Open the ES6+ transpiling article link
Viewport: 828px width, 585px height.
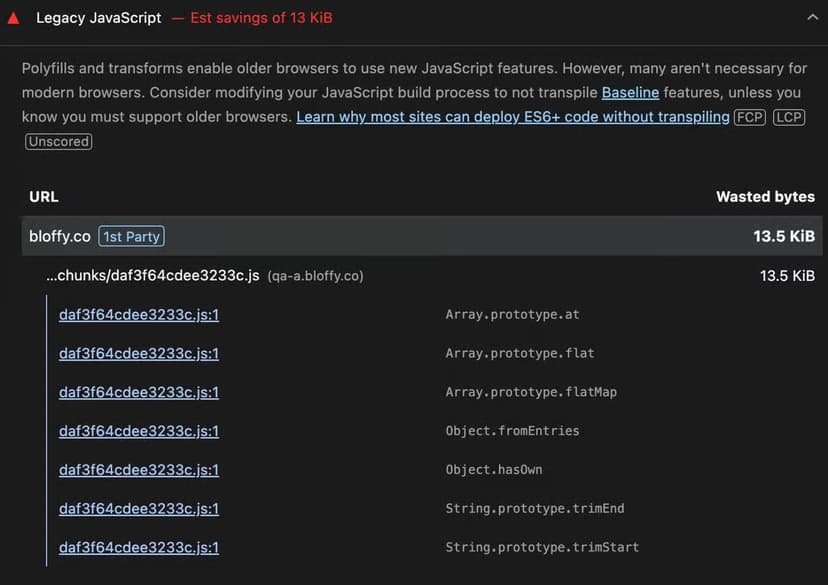click(513, 117)
